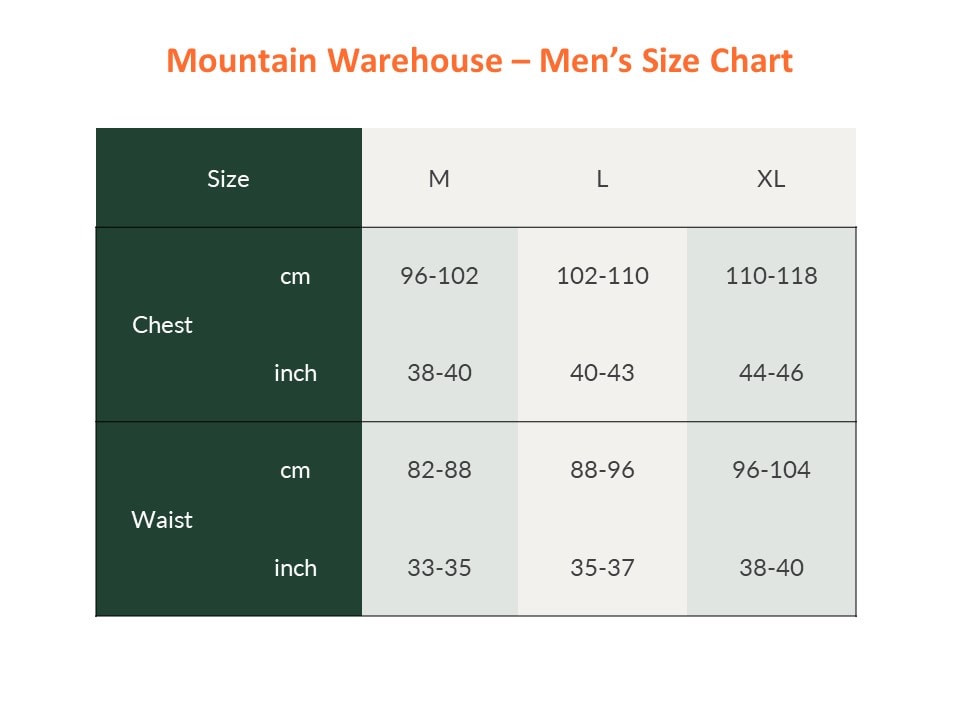Viewport: 960px width, 720px height.
Task: Select the 96-104 waist cm value
Action: (x=771, y=470)
